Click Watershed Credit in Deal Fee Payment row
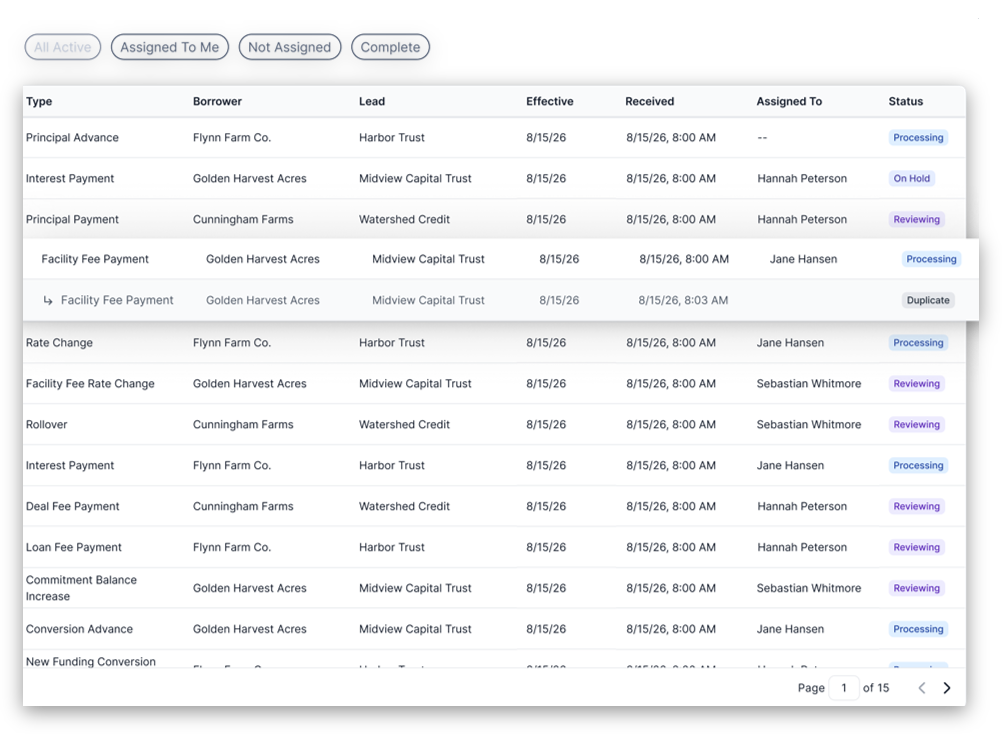 click(404, 506)
